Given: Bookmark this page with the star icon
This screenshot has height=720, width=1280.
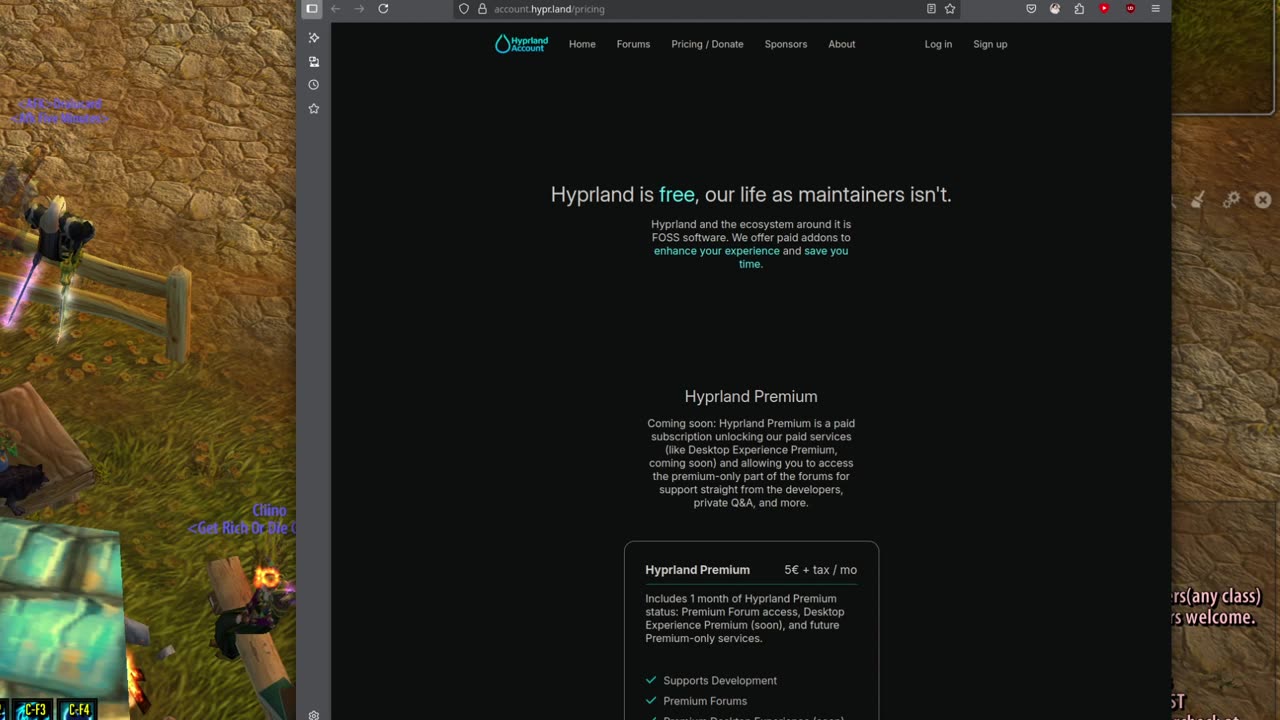Looking at the screenshot, I should 950,9.
